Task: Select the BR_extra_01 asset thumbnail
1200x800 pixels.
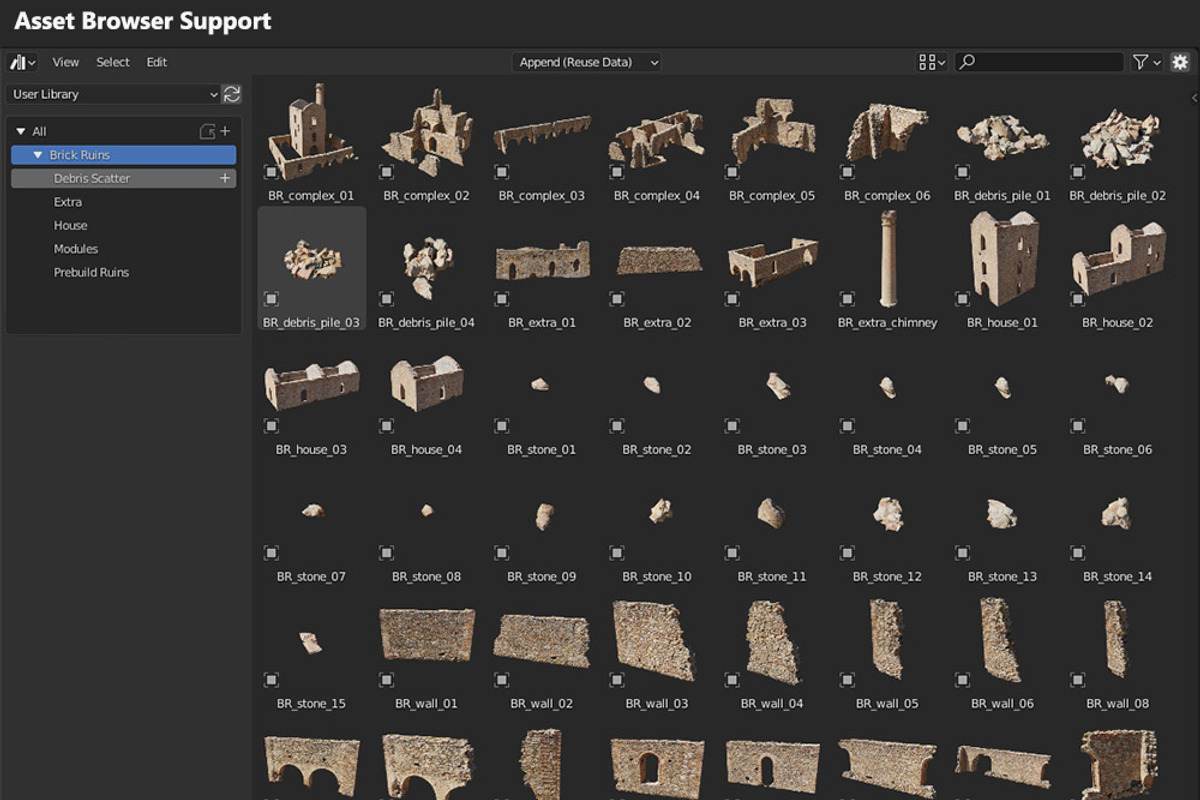Action: click(x=542, y=260)
